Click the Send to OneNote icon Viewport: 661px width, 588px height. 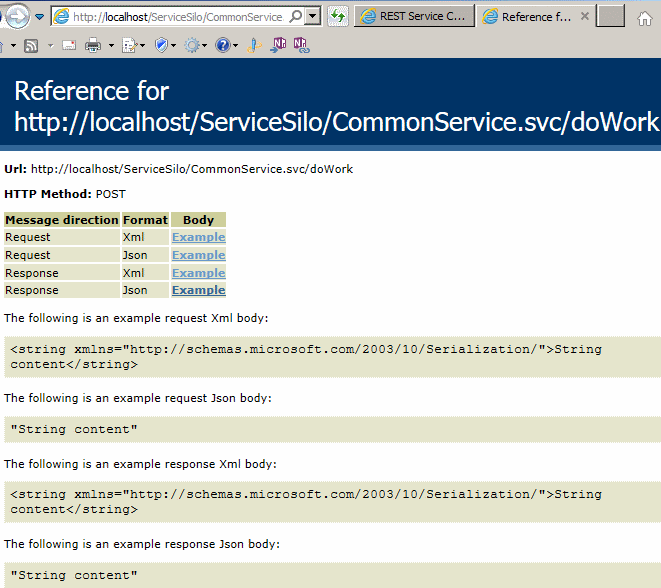(278, 45)
